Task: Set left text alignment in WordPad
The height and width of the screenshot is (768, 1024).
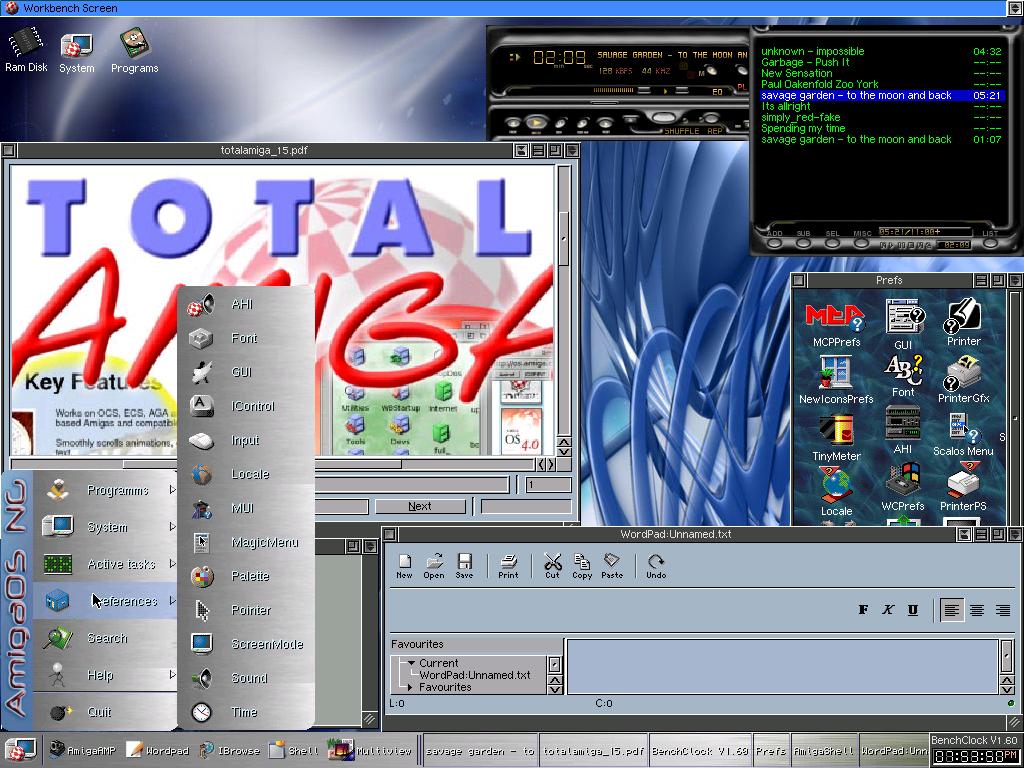Action: click(x=952, y=610)
